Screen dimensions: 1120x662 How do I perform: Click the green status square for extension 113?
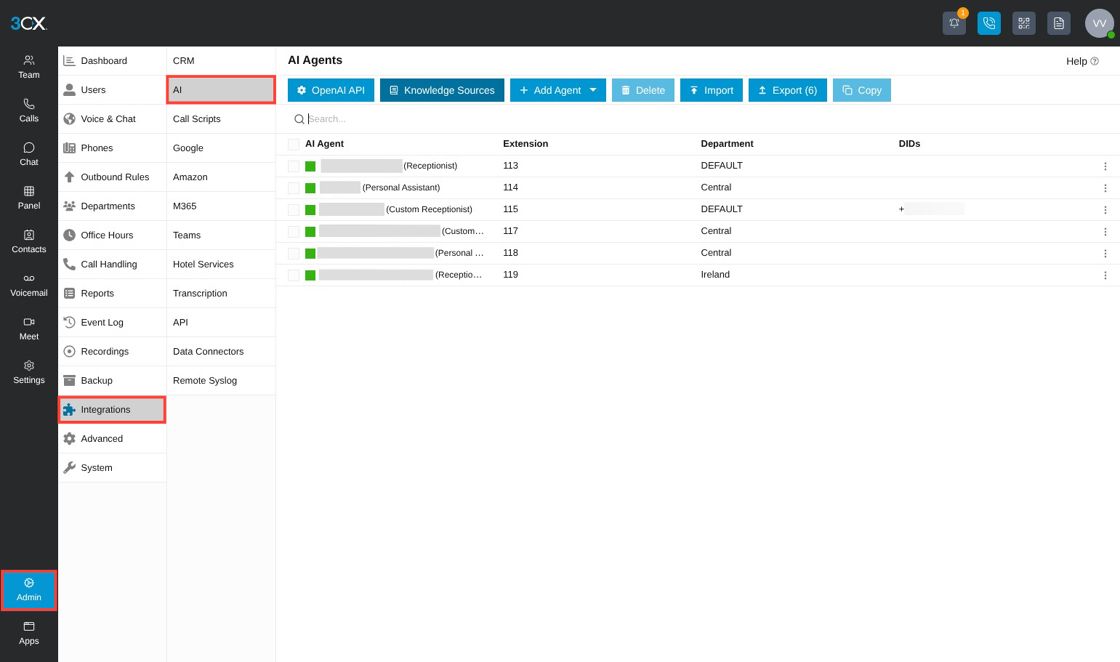pyautogui.click(x=310, y=166)
